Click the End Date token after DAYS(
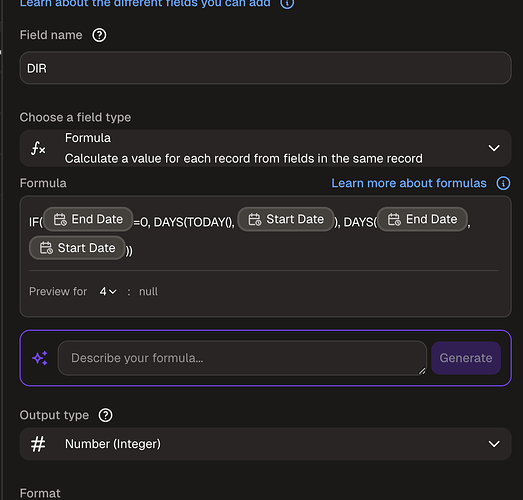Image resolution: width=523 pixels, height=500 pixels. (x=422, y=219)
